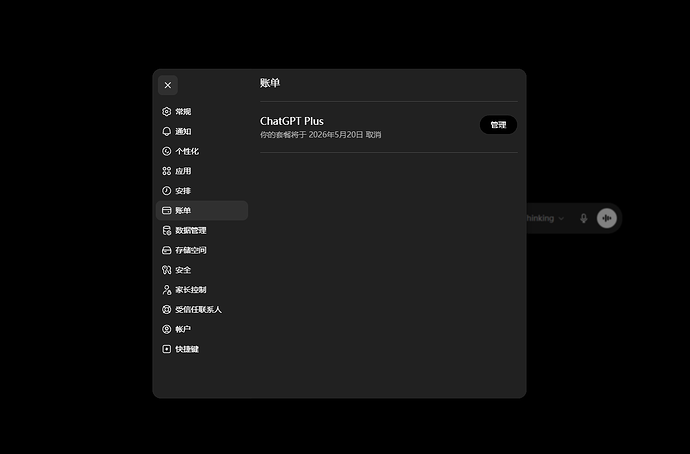Click the account profile icon beside 帐户
The image size is (690, 454).
point(166,330)
